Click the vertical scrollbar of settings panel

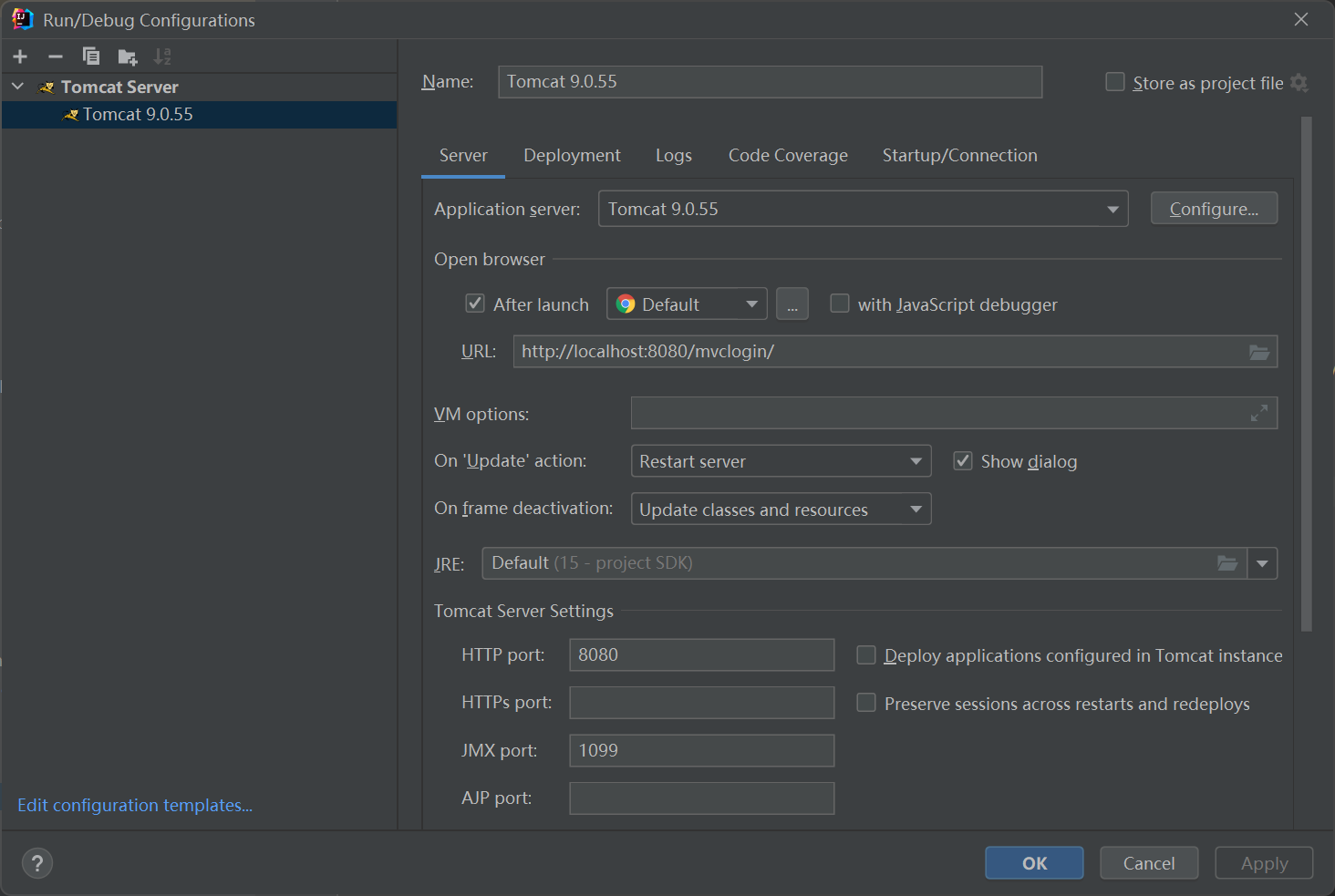point(1307,374)
